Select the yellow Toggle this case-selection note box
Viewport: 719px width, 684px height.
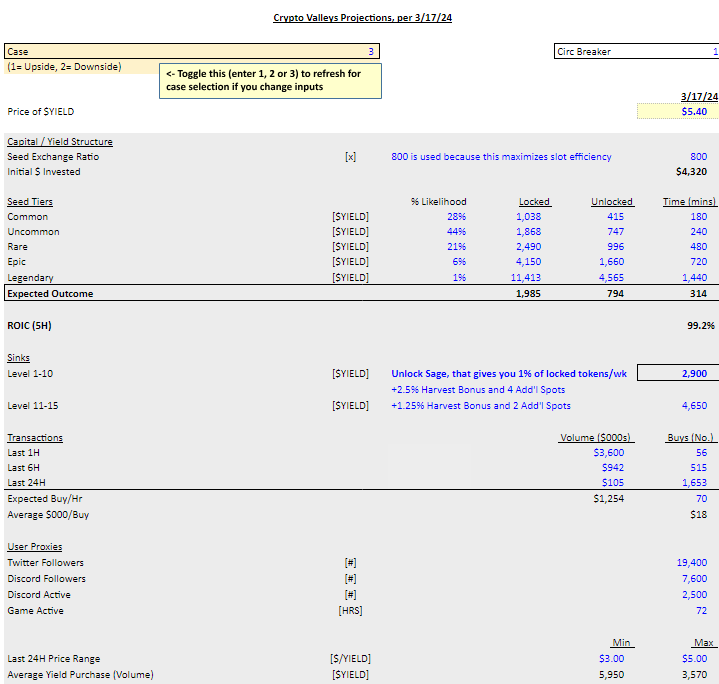point(270,81)
